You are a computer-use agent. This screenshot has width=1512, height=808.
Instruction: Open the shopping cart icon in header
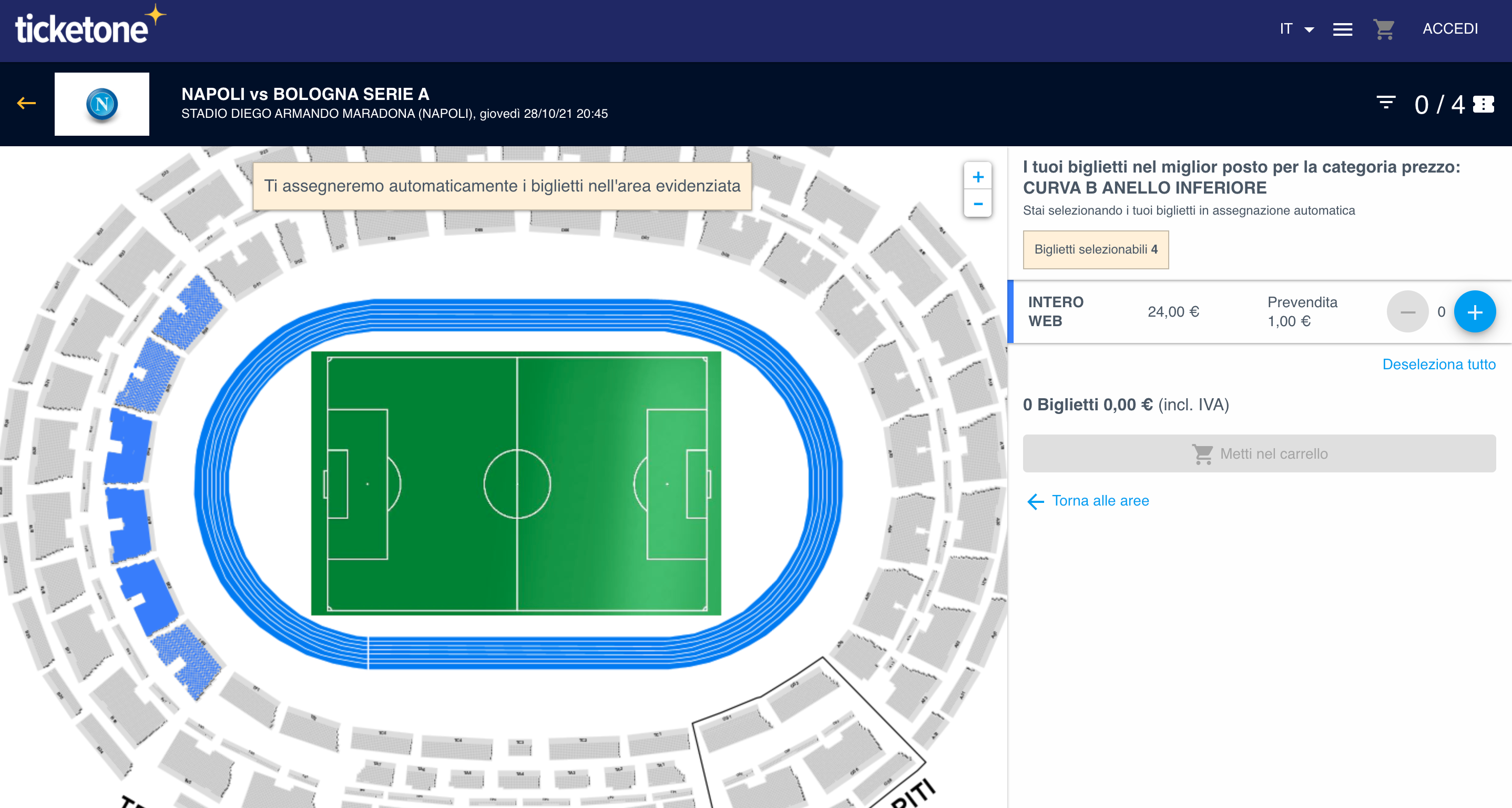coord(1383,29)
